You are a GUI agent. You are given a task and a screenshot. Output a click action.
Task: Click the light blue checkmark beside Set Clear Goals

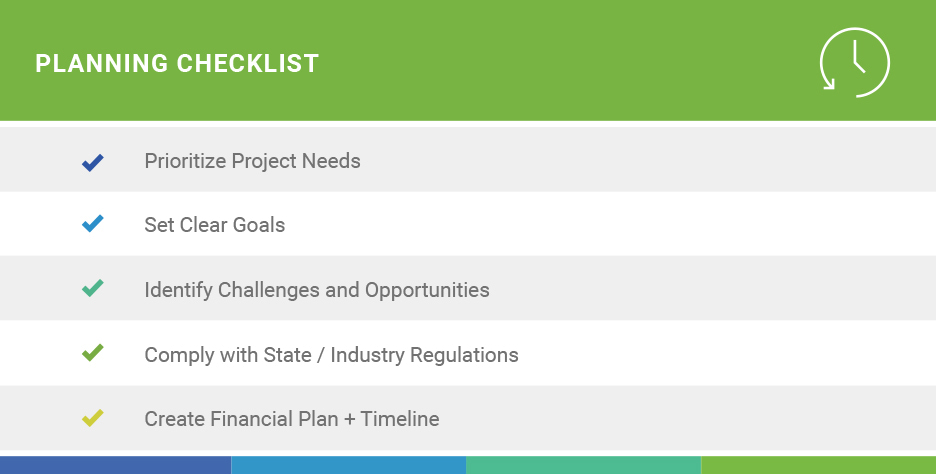click(x=93, y=223)
